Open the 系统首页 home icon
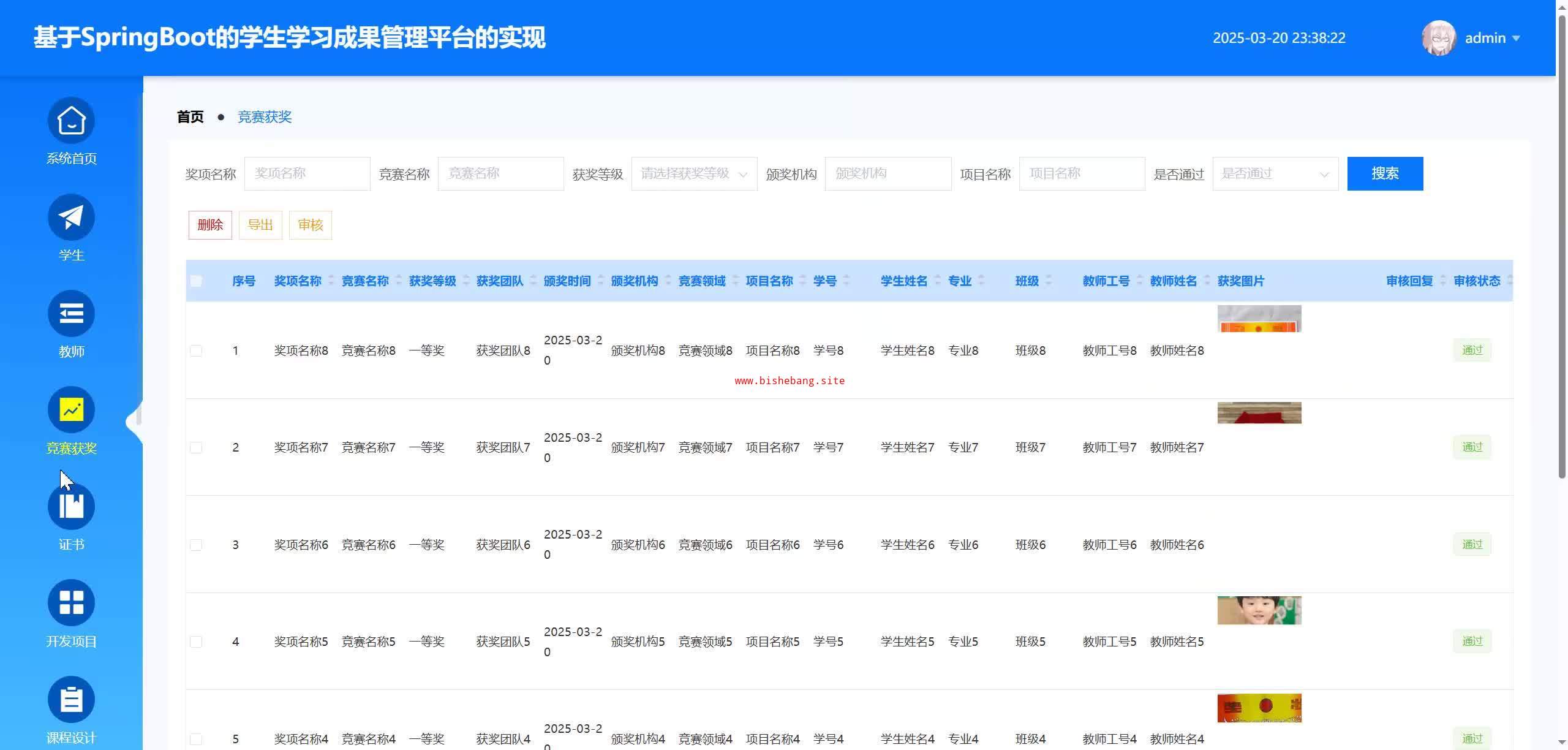The width and height of the screenshot is (1568, 750). pos(71,121)
